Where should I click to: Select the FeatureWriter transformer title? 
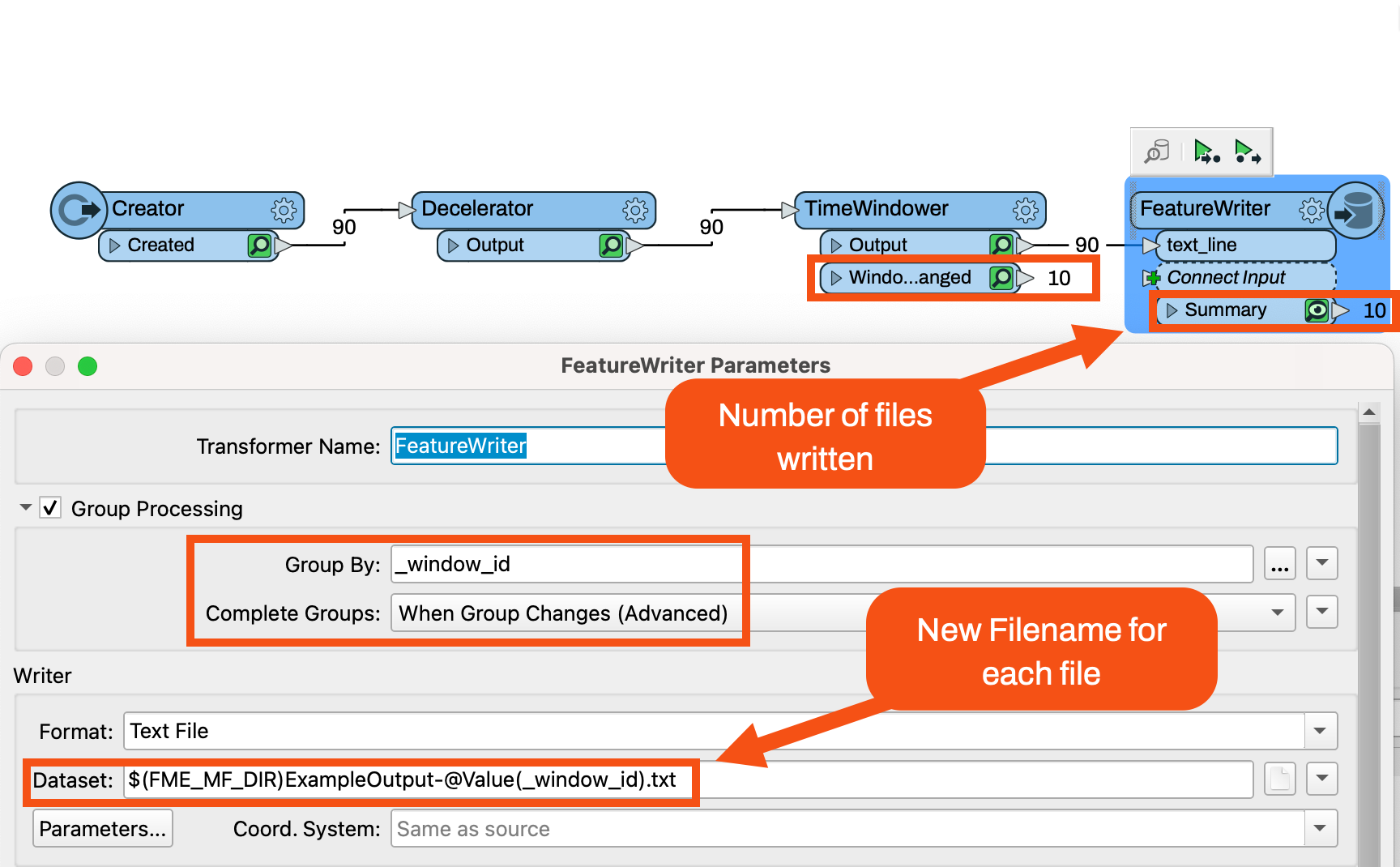(x=1205, y=209)
